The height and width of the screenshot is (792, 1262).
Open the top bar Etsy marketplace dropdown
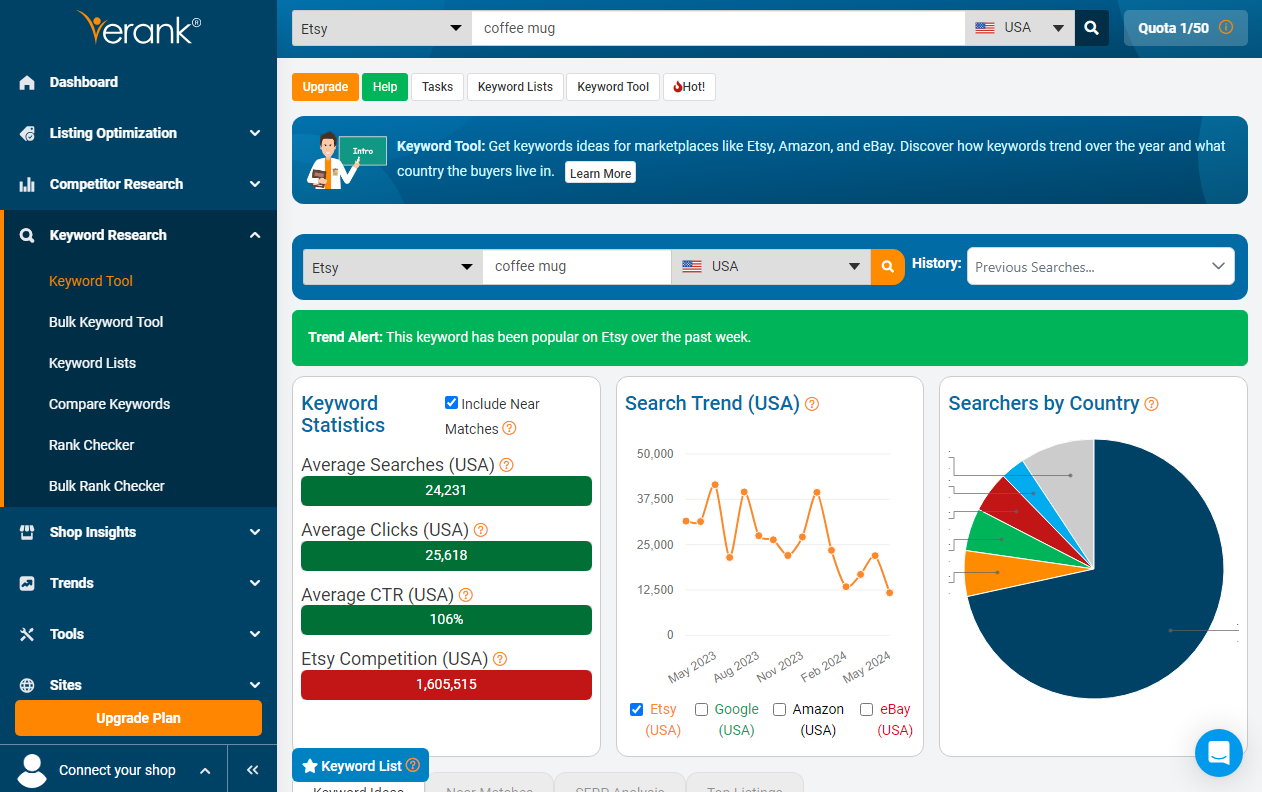[382, 28]
